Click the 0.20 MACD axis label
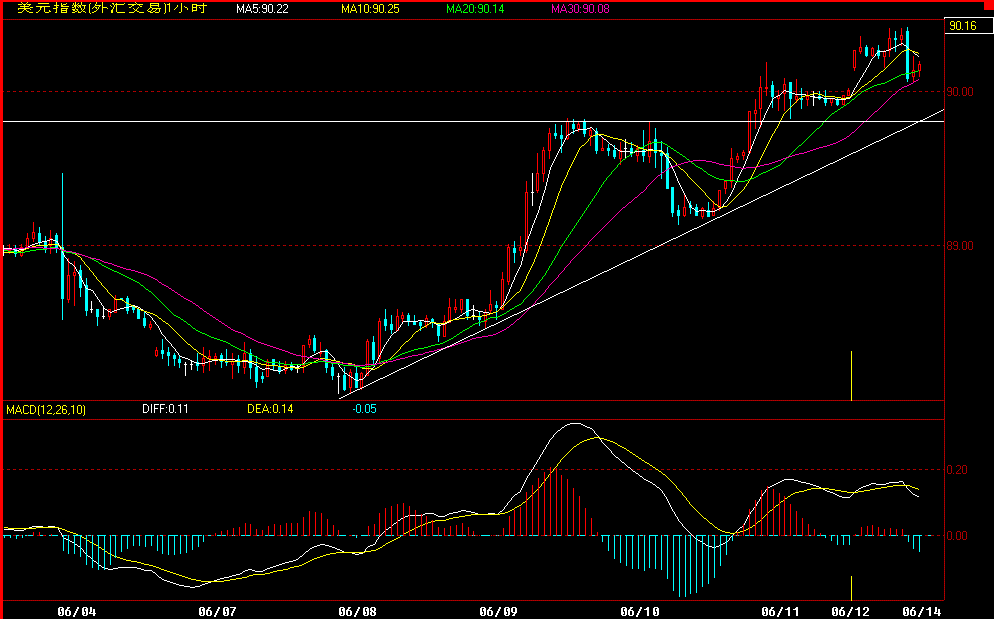 point(958,469)
